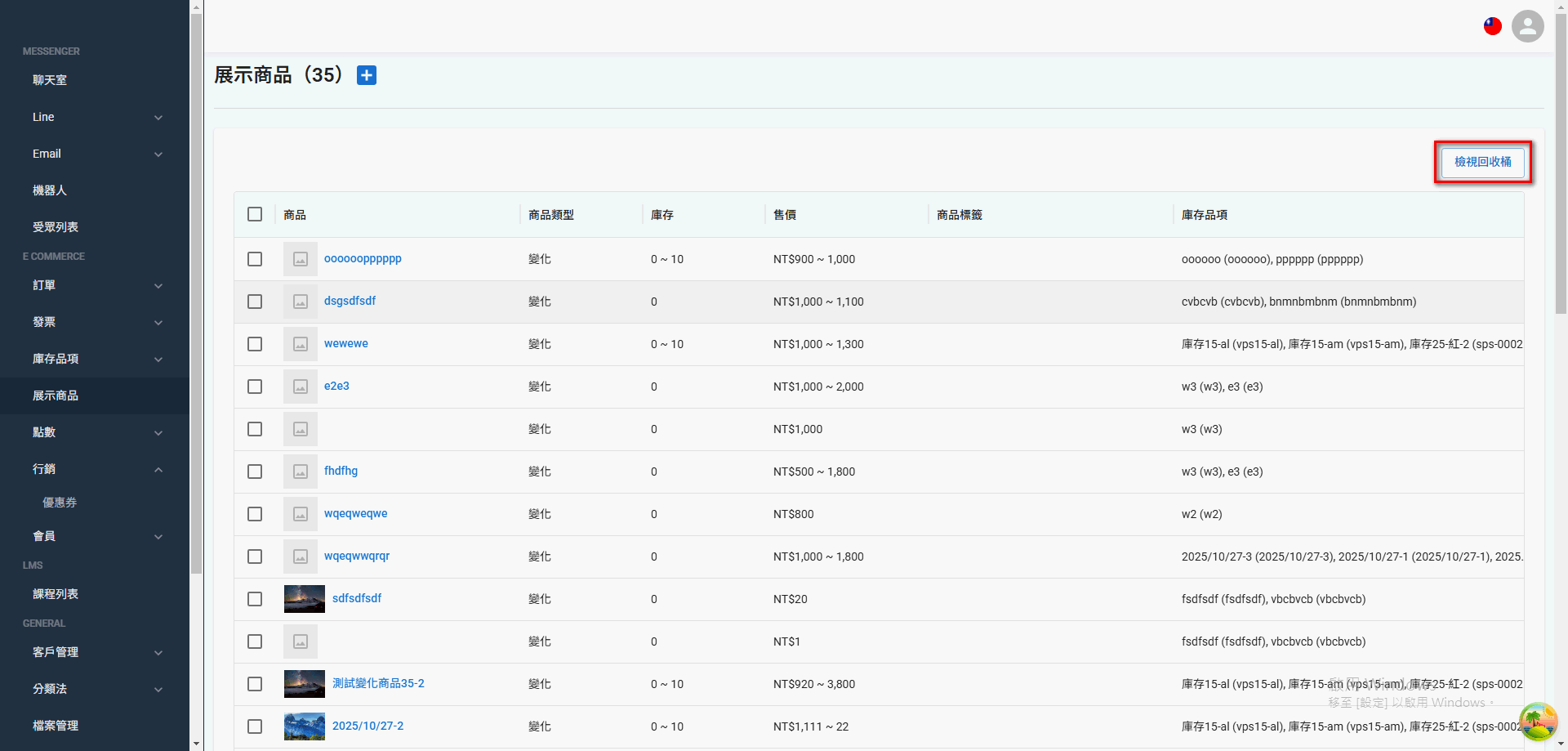Click the blue plus add product icon
This screenshot has width=1568, height=751.
pyautogui.click(x=367, y=75)
